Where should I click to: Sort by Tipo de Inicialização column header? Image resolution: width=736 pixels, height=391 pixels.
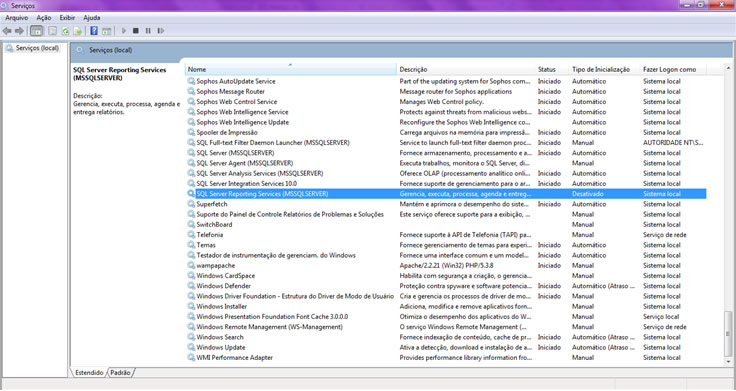coord(605,69)
